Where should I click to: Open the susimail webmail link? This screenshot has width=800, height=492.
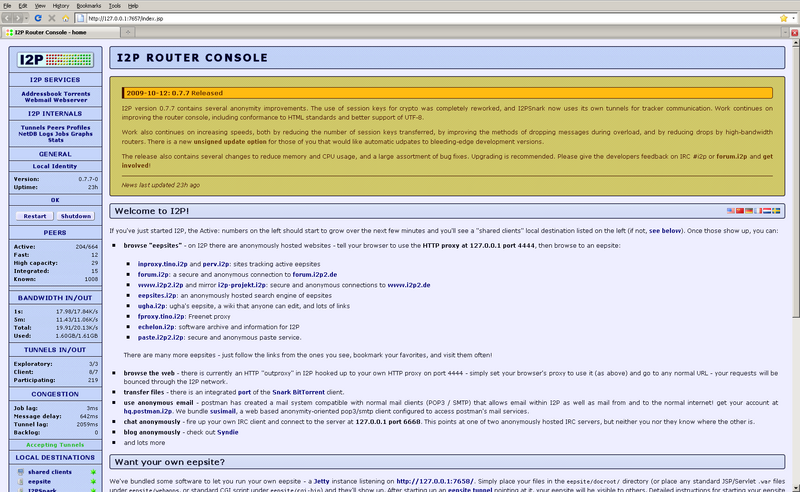[222, 411]
